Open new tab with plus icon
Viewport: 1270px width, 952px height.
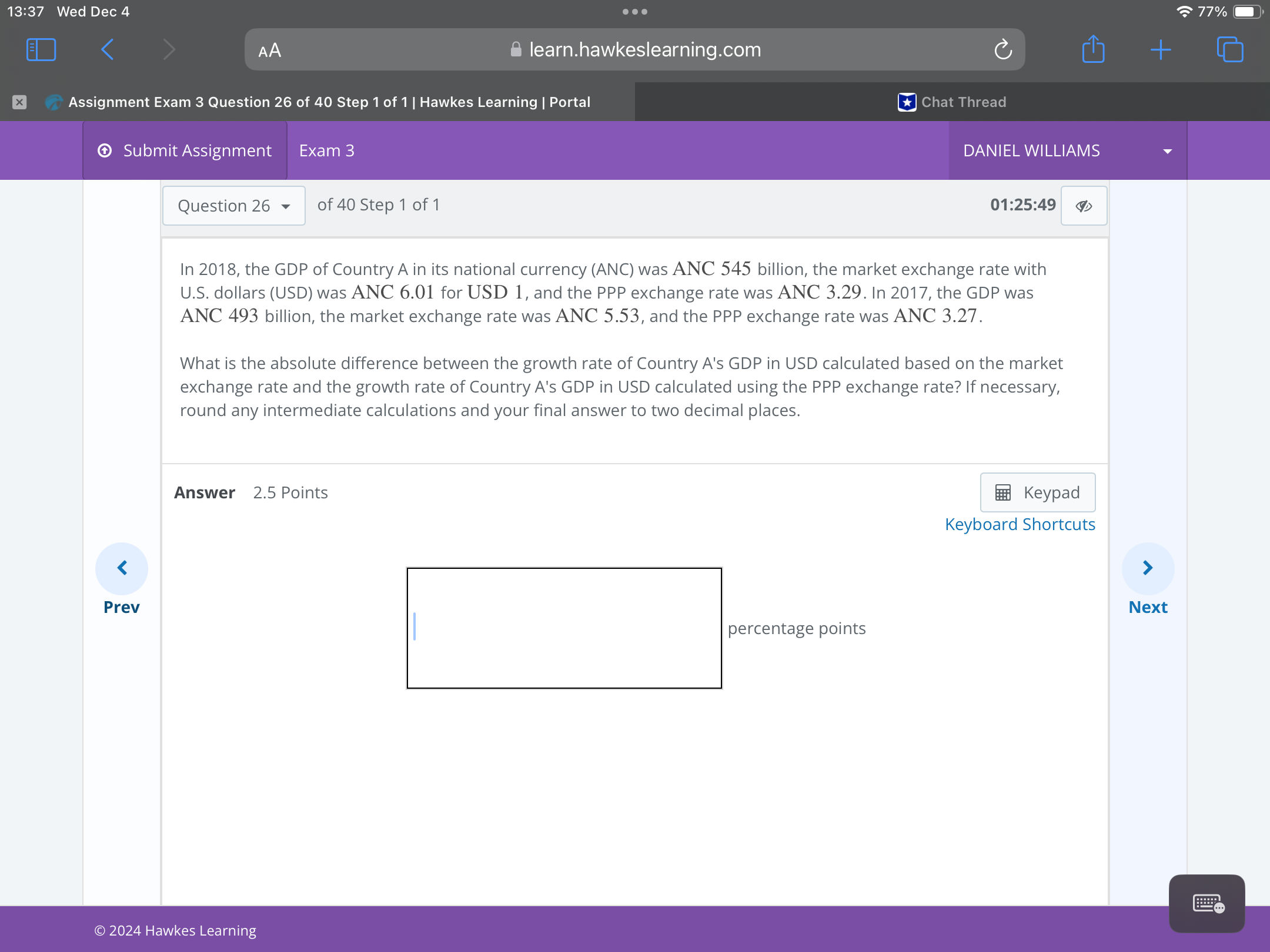coord(1161,50)
